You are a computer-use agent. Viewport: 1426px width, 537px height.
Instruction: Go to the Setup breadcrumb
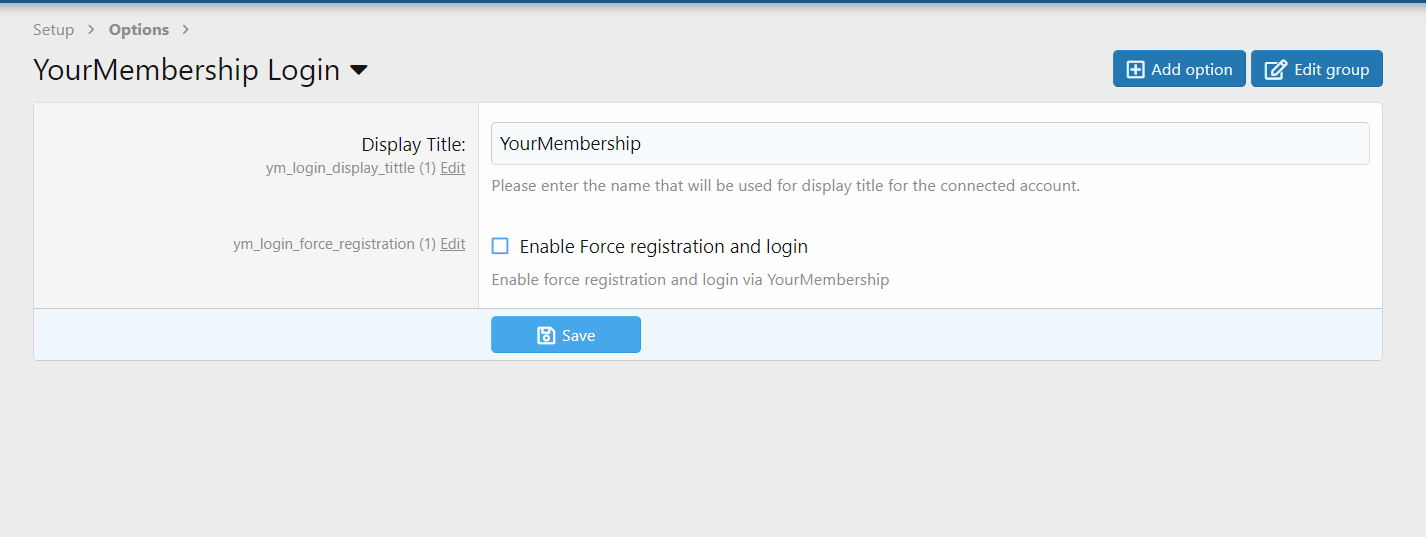click(x=53, y=30)
